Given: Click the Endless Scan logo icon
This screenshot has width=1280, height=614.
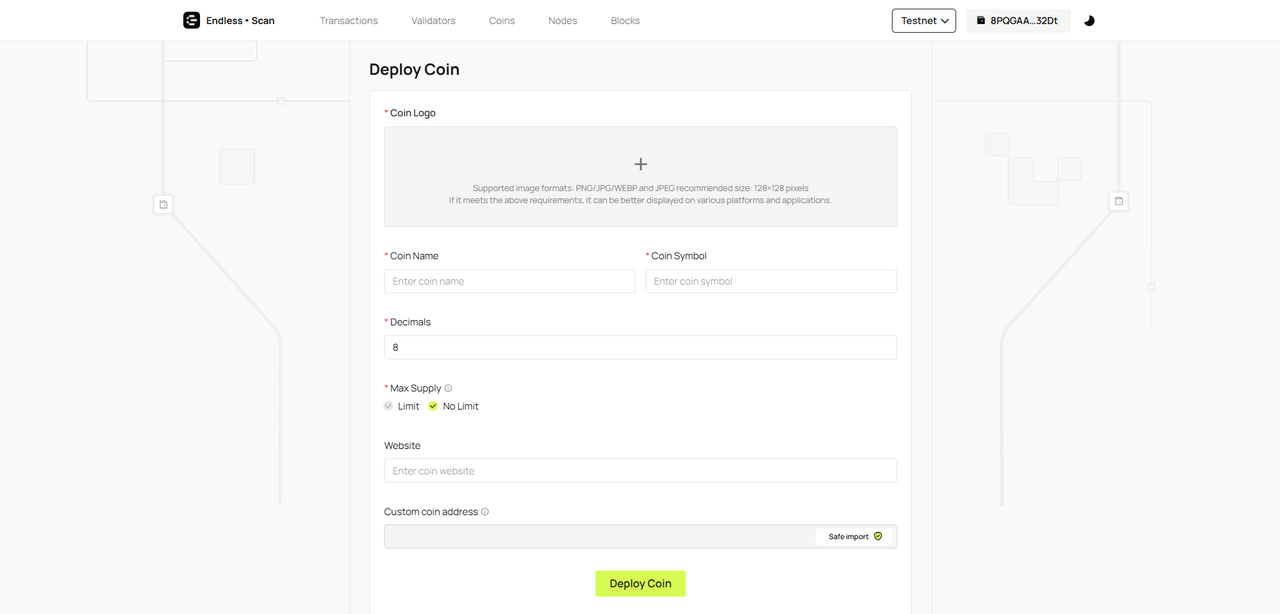Looking at the screenshot, I should tap(191, 20).
